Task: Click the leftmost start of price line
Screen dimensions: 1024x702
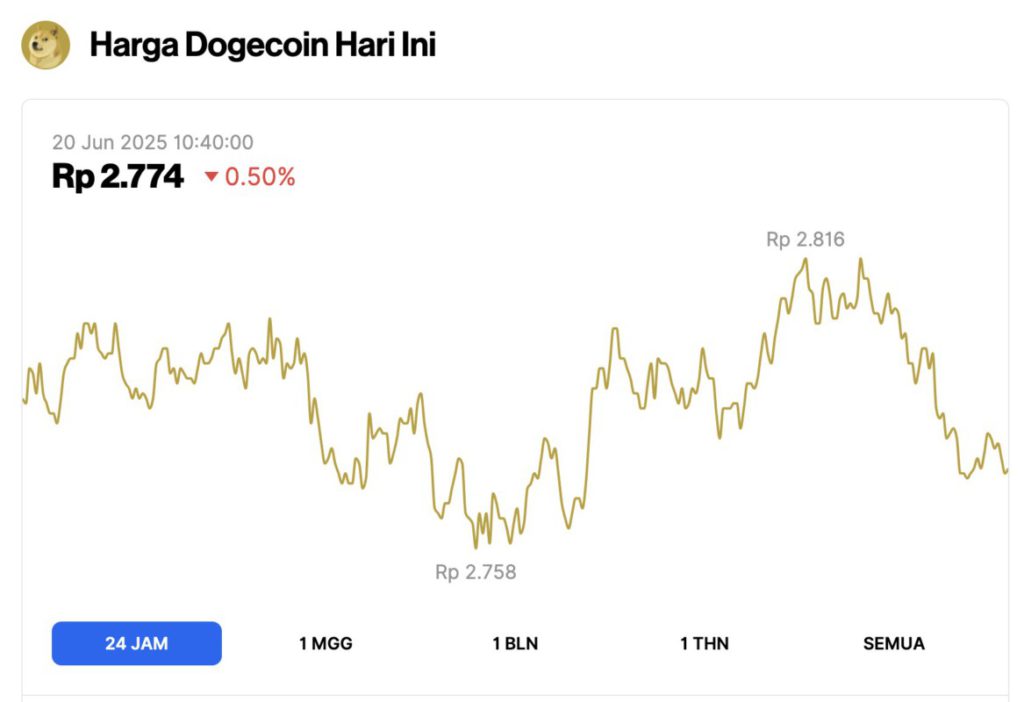Action: 25,400
